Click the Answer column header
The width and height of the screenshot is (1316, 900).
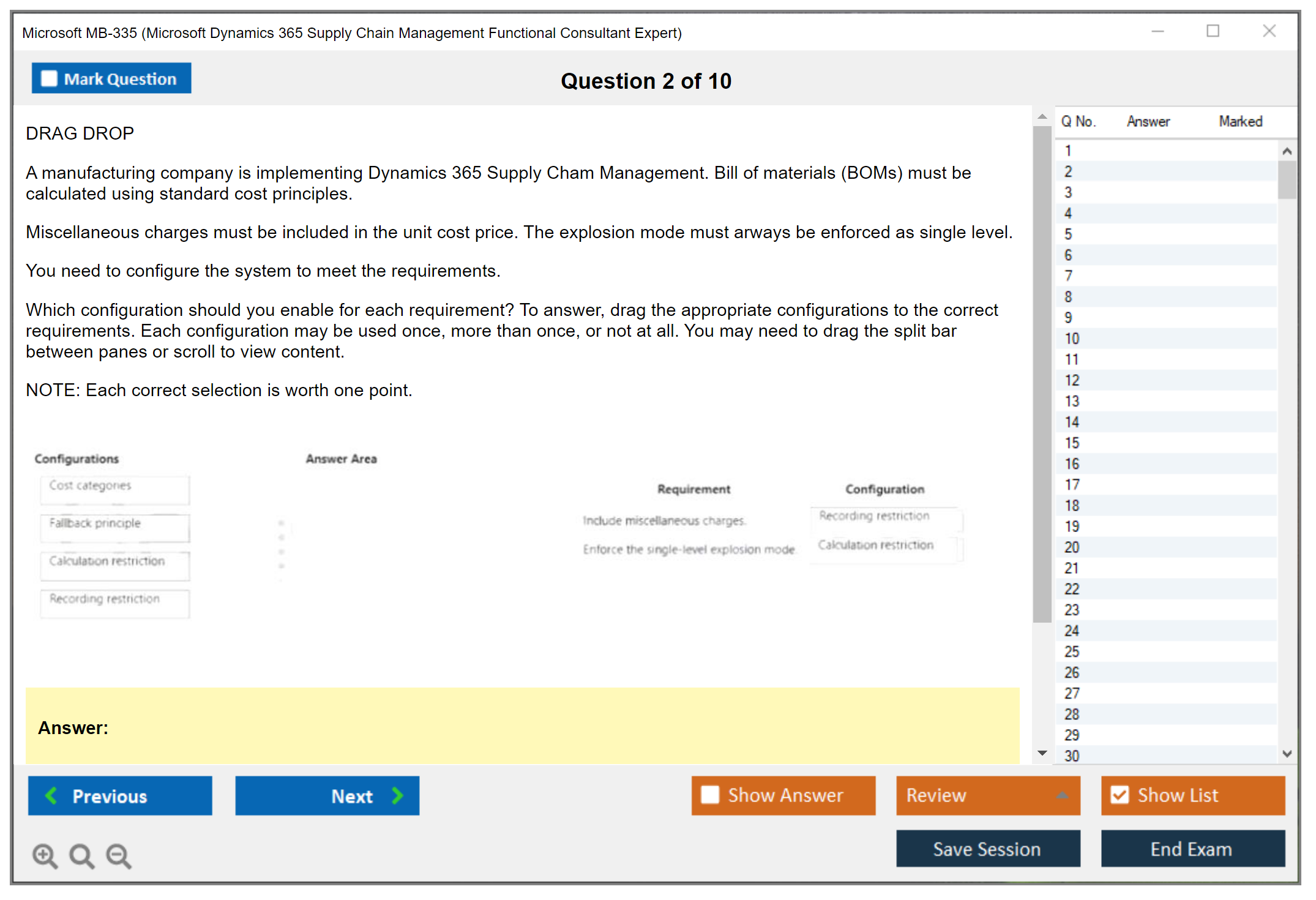(1148, 121)
